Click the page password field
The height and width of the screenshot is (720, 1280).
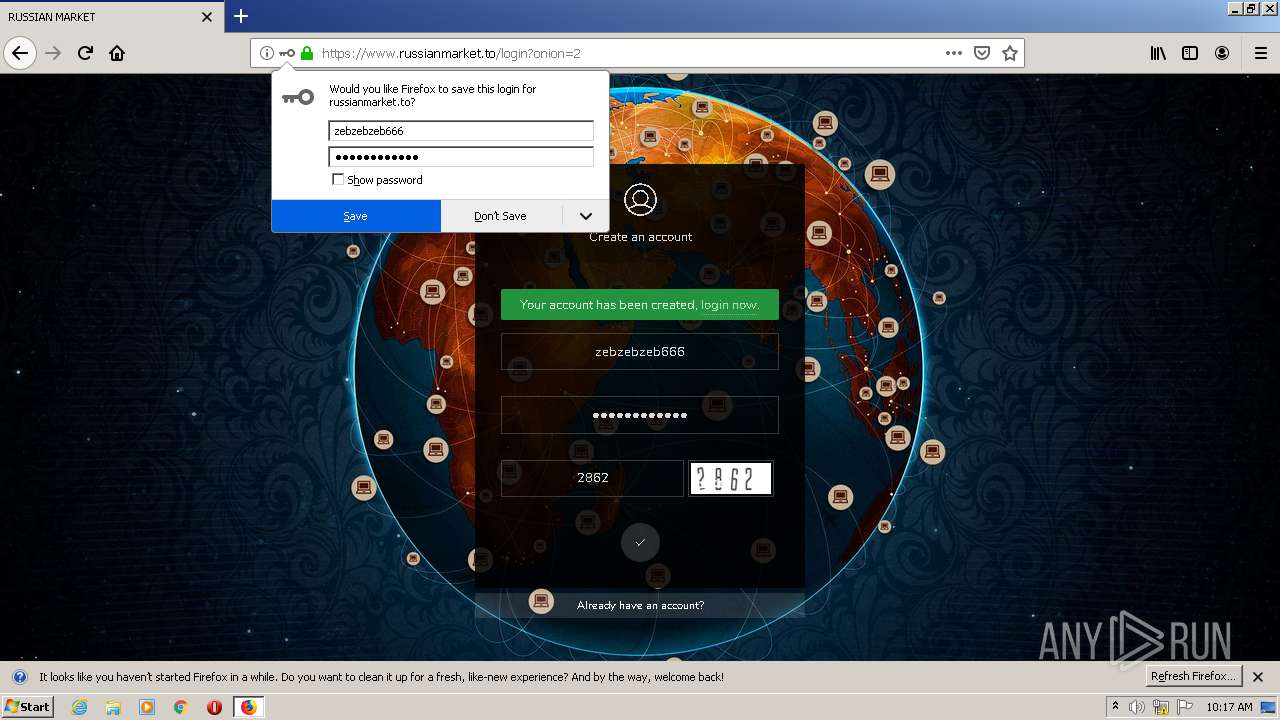(640, 415)
